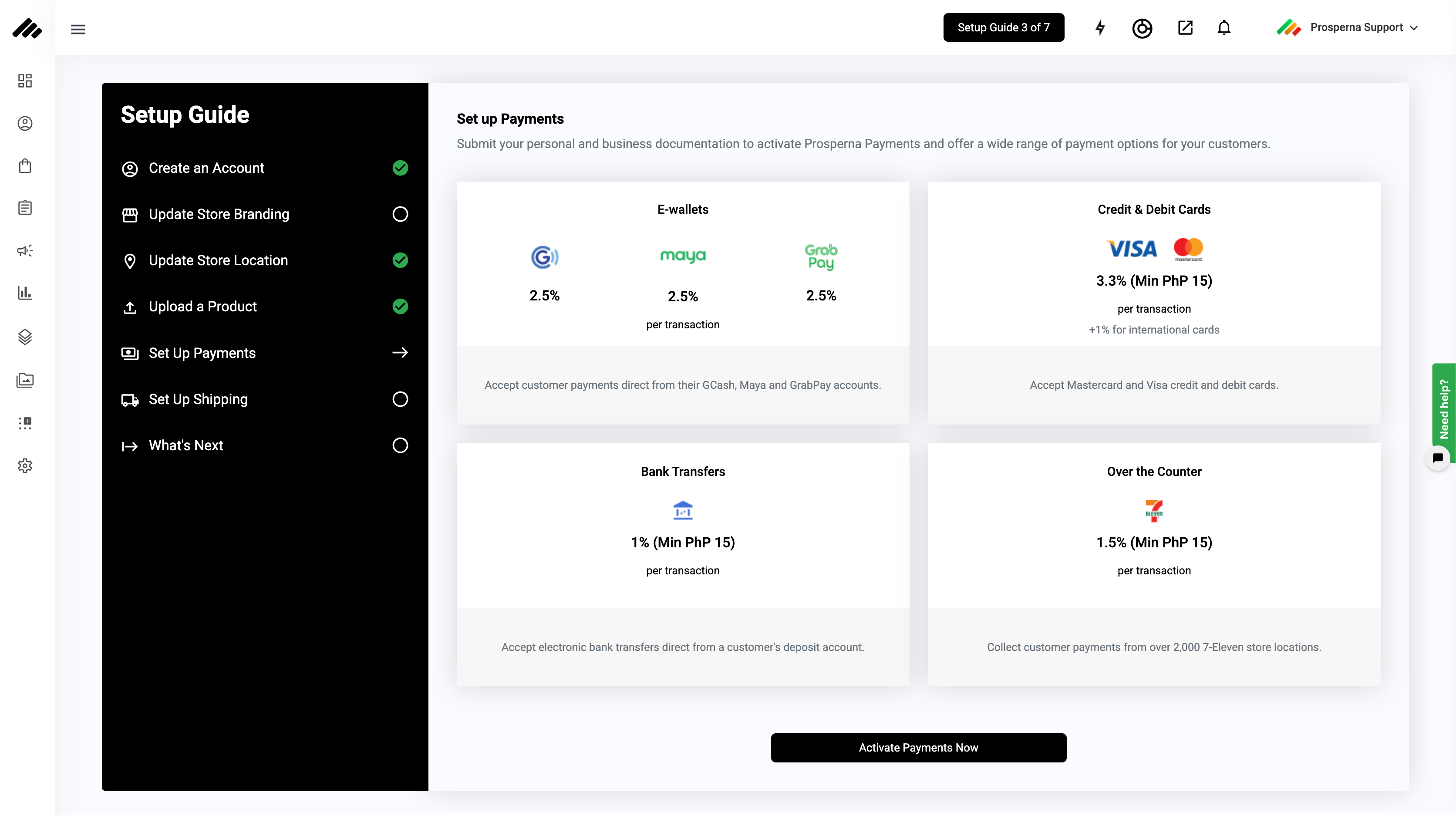Click the Setup Guide 3 of 7 button
This screenshot has height=816, width=1456.
(x=1003, y=28)
